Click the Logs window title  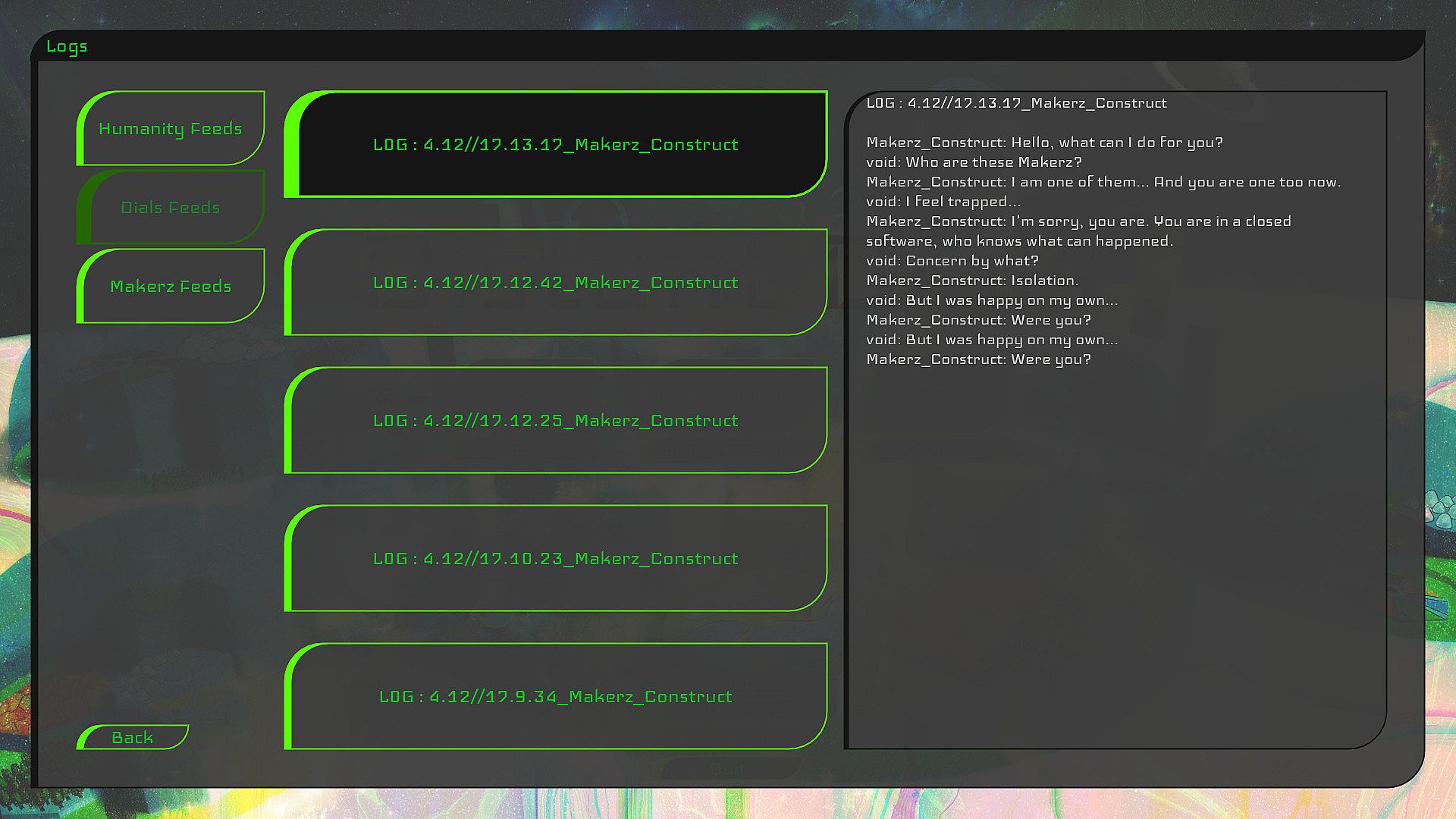tap(67, 47)
